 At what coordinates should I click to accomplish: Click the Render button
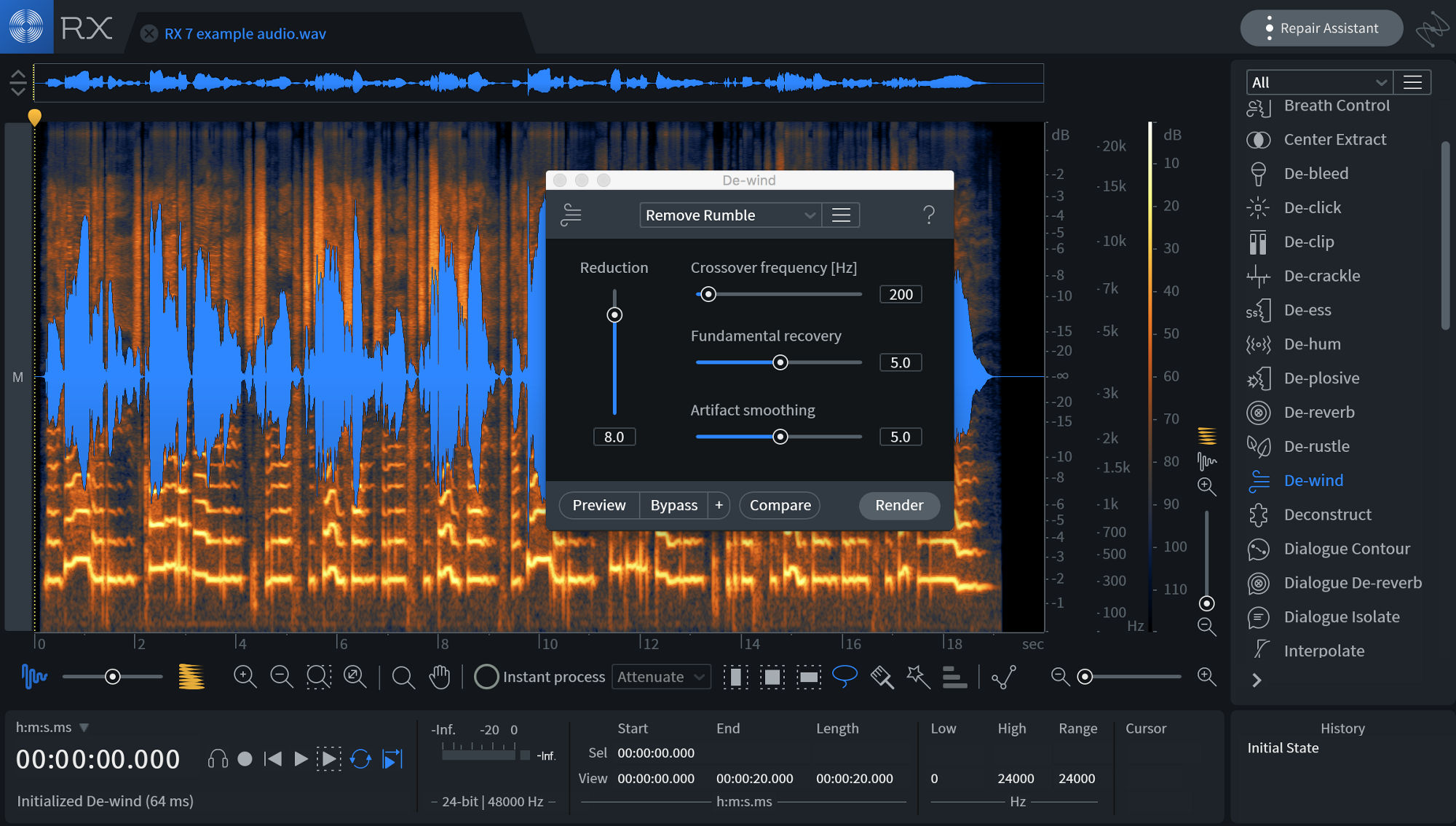pos(898,505)
